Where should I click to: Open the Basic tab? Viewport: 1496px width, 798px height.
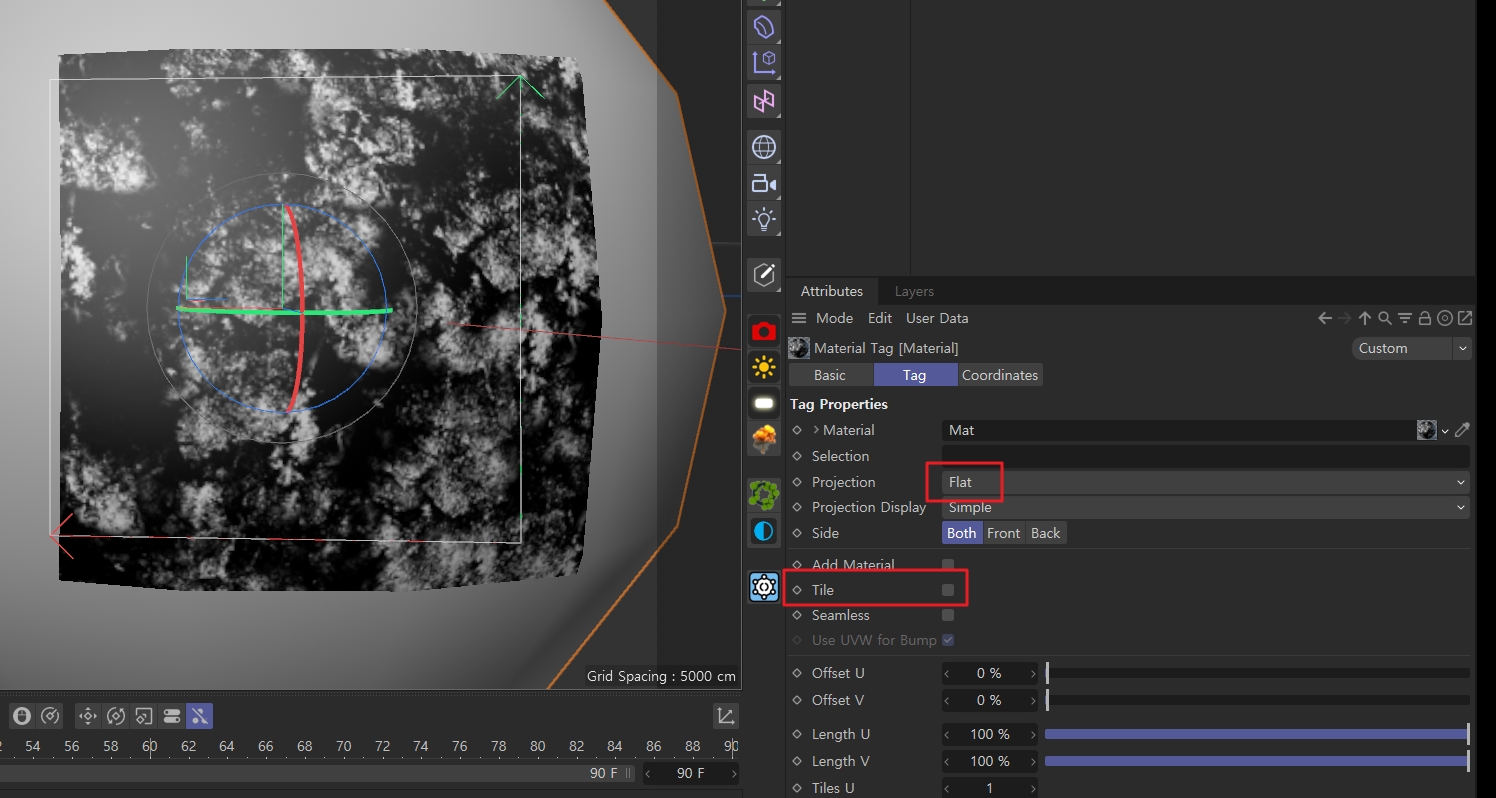pos(830,375)
